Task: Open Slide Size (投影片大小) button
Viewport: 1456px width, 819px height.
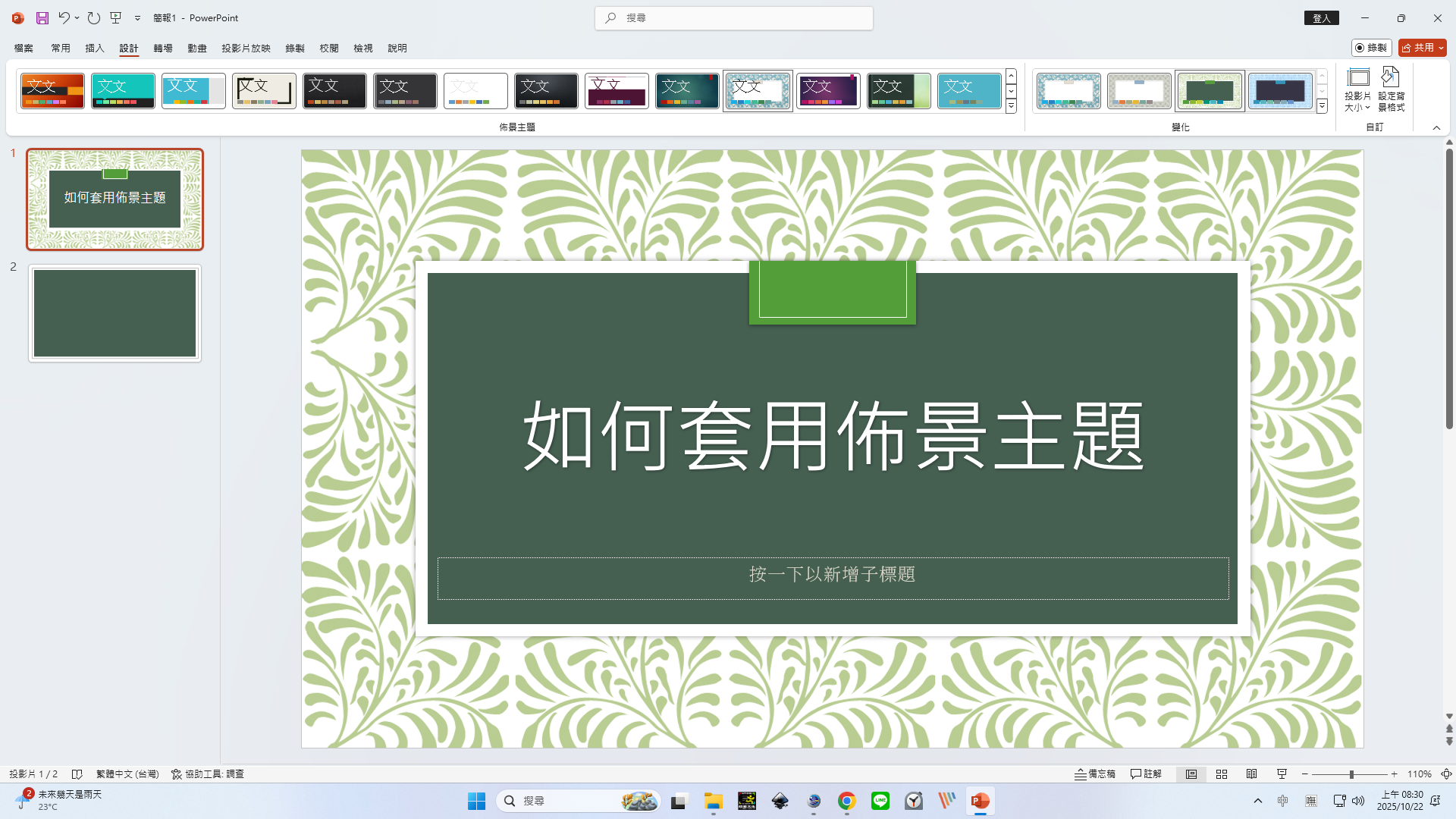Action: 1357,89
